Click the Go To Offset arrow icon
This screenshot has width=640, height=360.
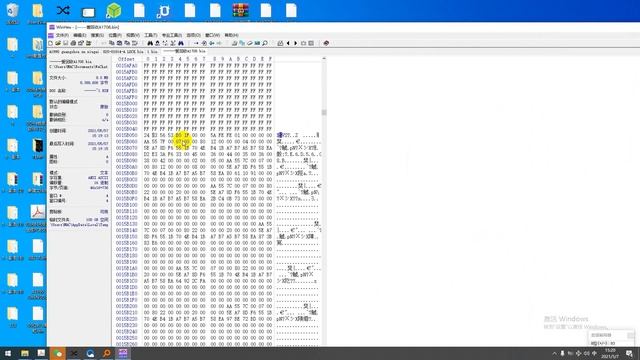tap(196, 43)
